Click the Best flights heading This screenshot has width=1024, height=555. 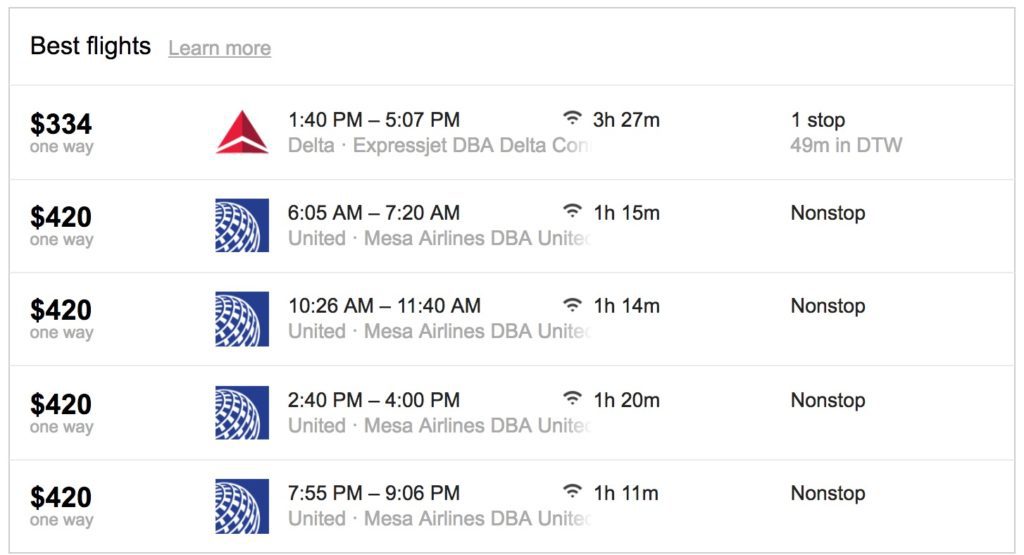[90, 46]
